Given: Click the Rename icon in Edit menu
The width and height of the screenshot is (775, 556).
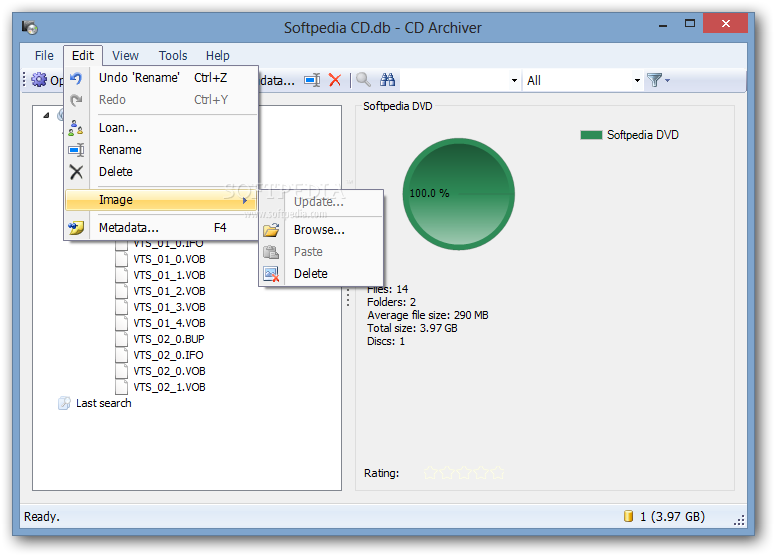Looking at the screenshot, I should click(76, 150).
